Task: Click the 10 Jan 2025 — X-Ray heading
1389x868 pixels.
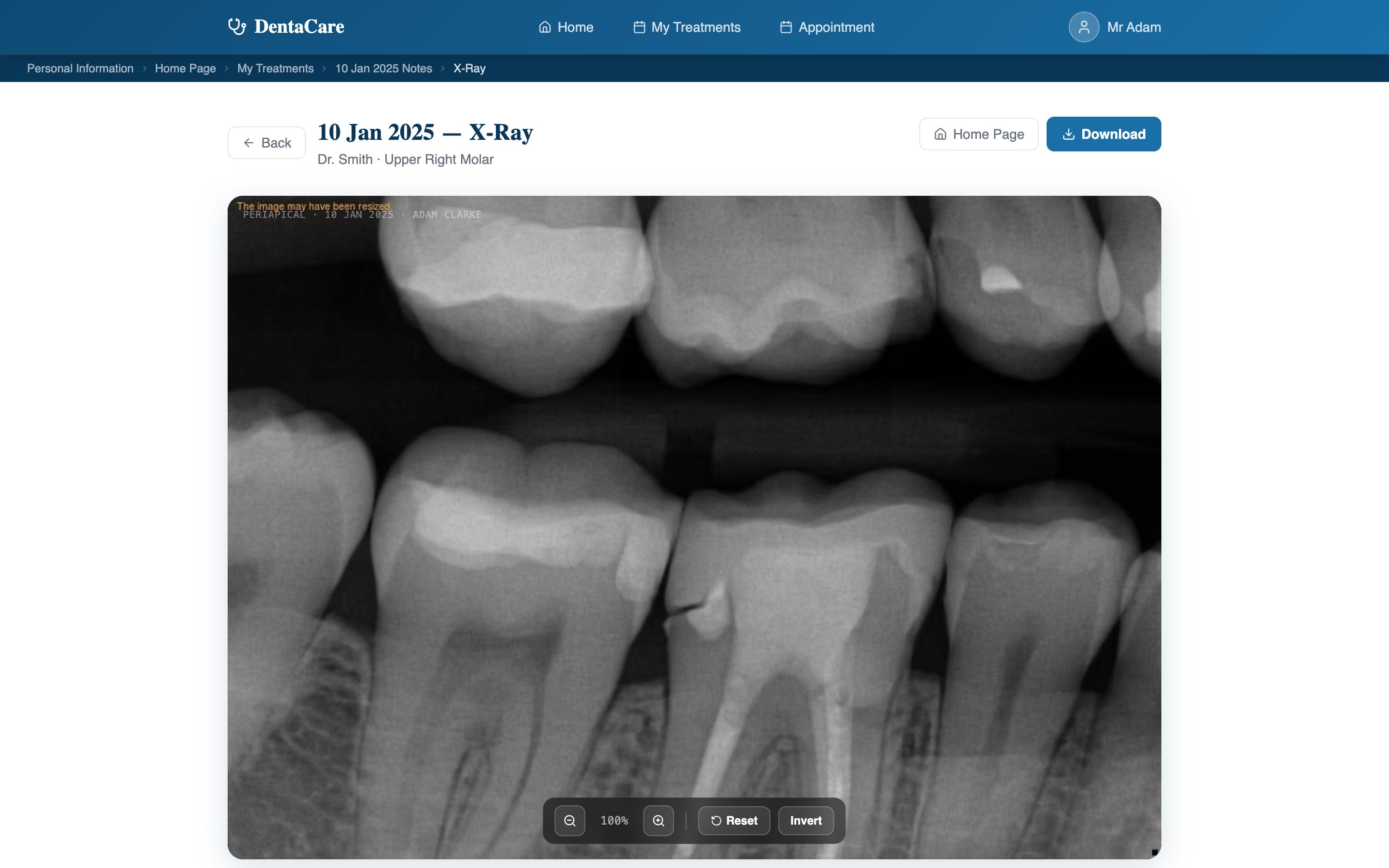Action: pyautogui.click(x=425, y=132)
